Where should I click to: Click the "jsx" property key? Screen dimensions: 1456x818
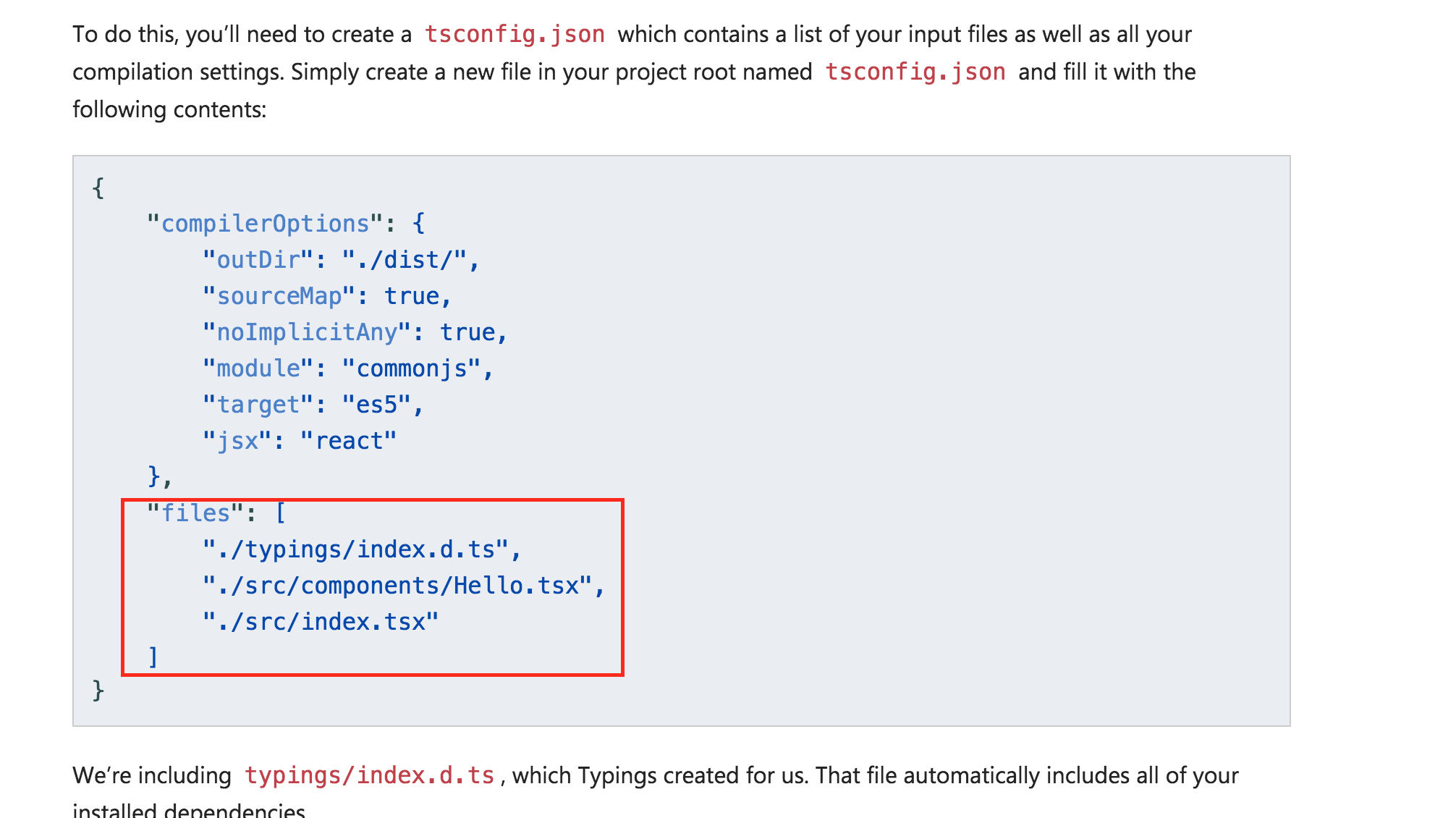(237, 441)
